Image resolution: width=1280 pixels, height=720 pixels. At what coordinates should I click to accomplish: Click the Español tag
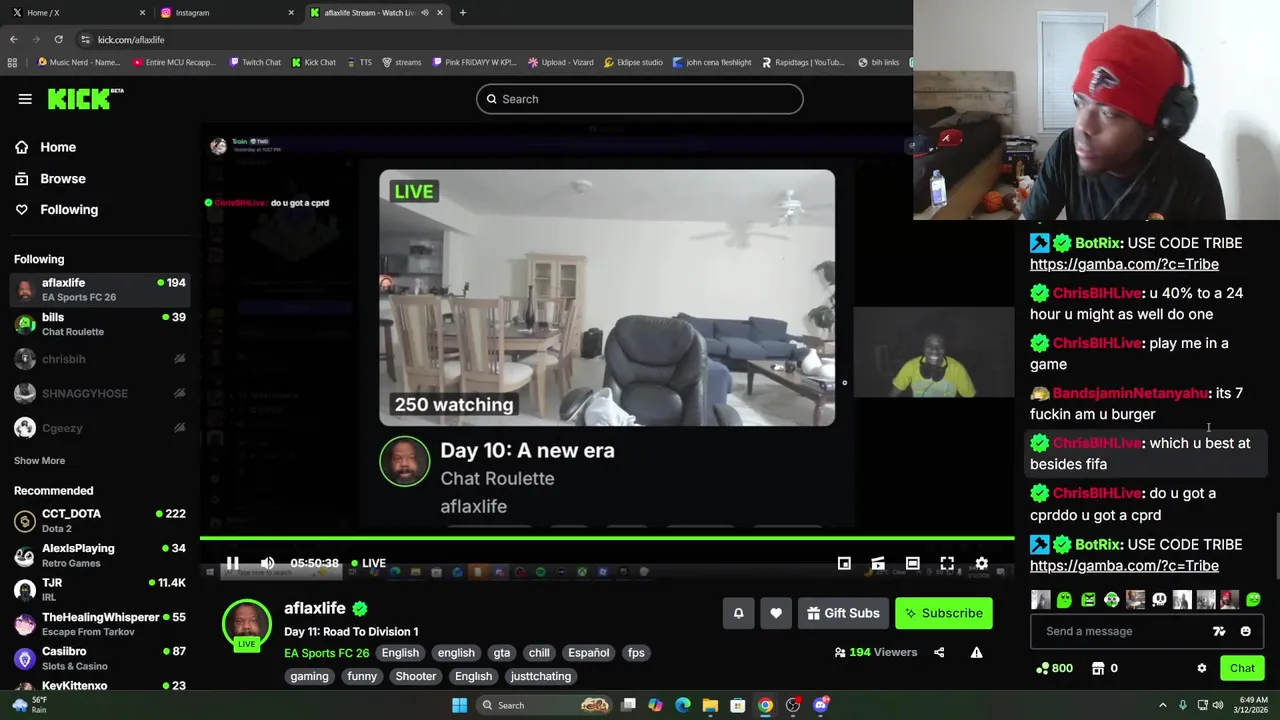588,653
